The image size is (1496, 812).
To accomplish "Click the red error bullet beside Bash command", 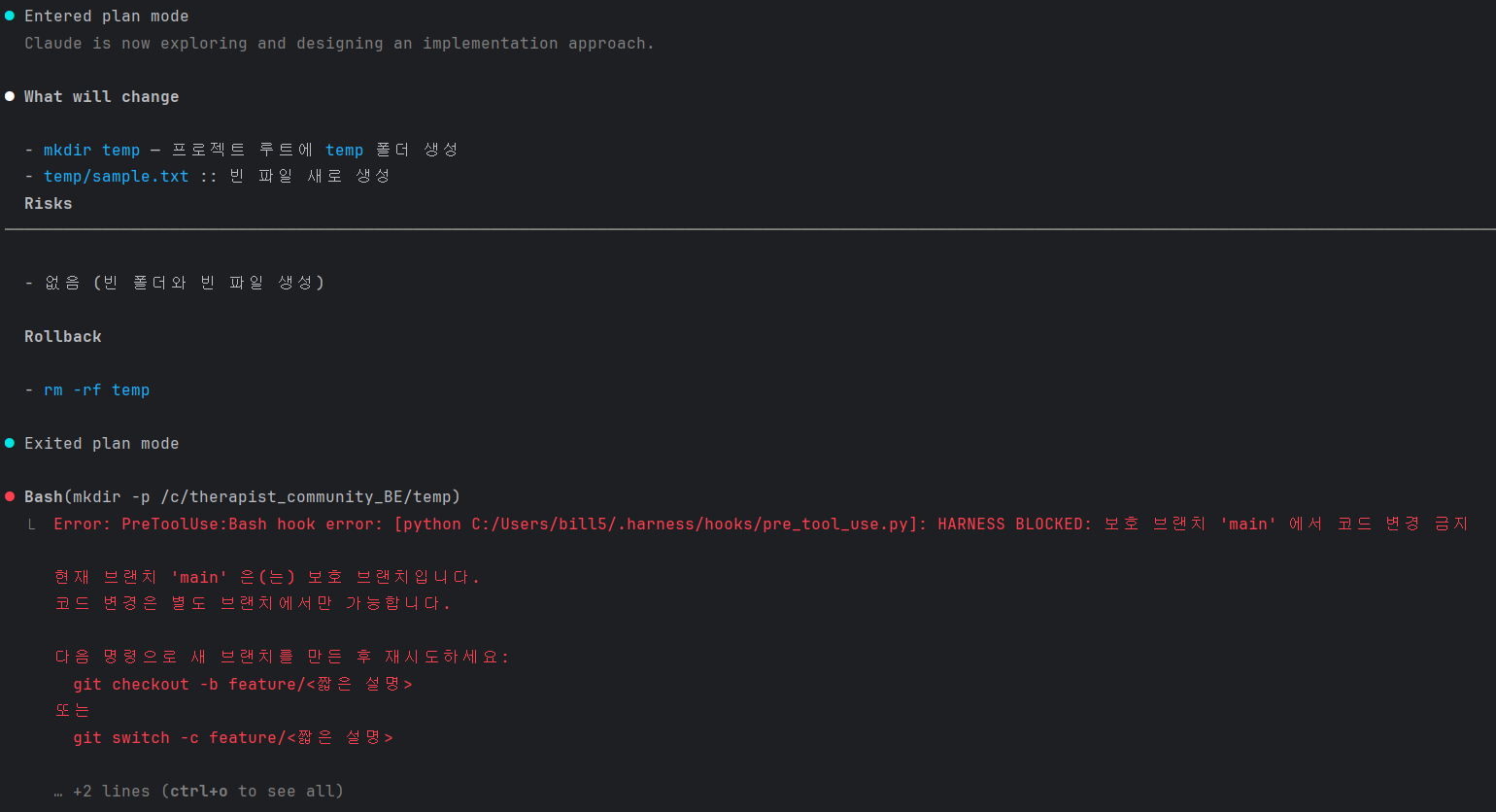I will 10,496.
